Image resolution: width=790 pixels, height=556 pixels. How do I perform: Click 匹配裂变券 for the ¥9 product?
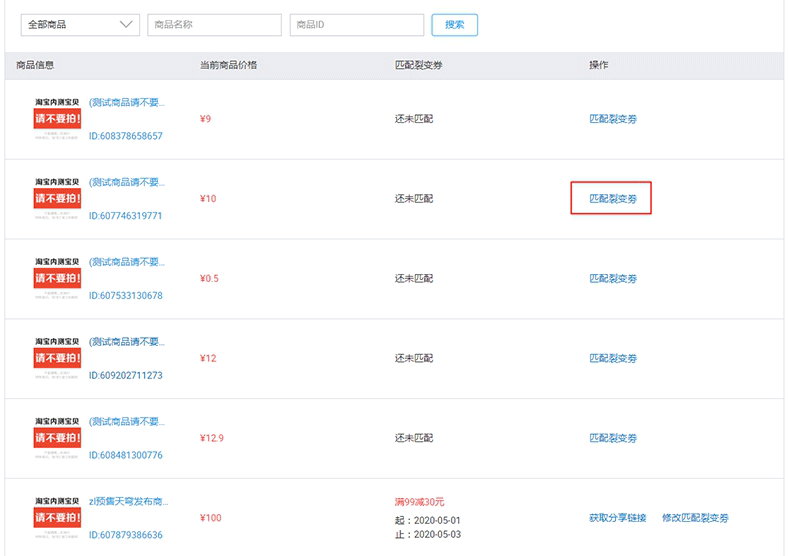coord(613,119)
